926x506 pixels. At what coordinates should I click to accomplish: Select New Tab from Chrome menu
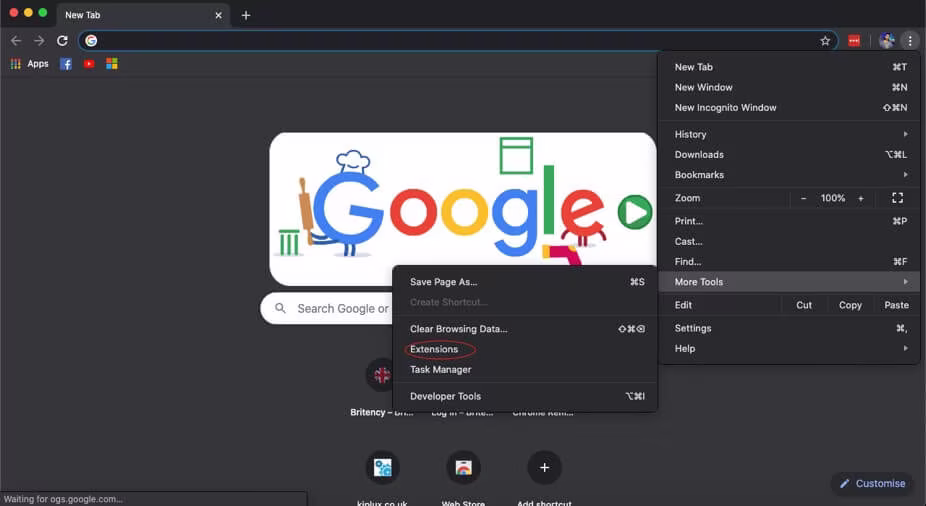tap(789, 67)
